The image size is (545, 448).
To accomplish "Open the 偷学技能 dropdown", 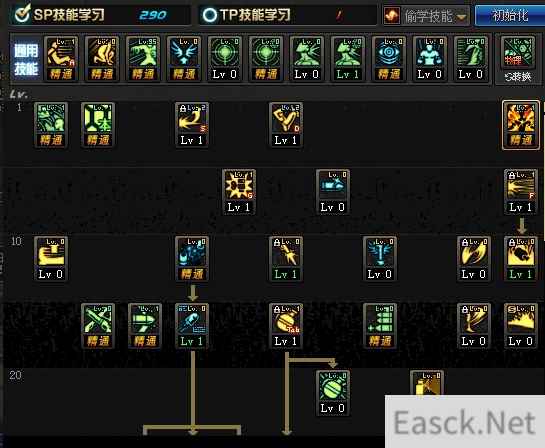I will [x=426, y=16].
